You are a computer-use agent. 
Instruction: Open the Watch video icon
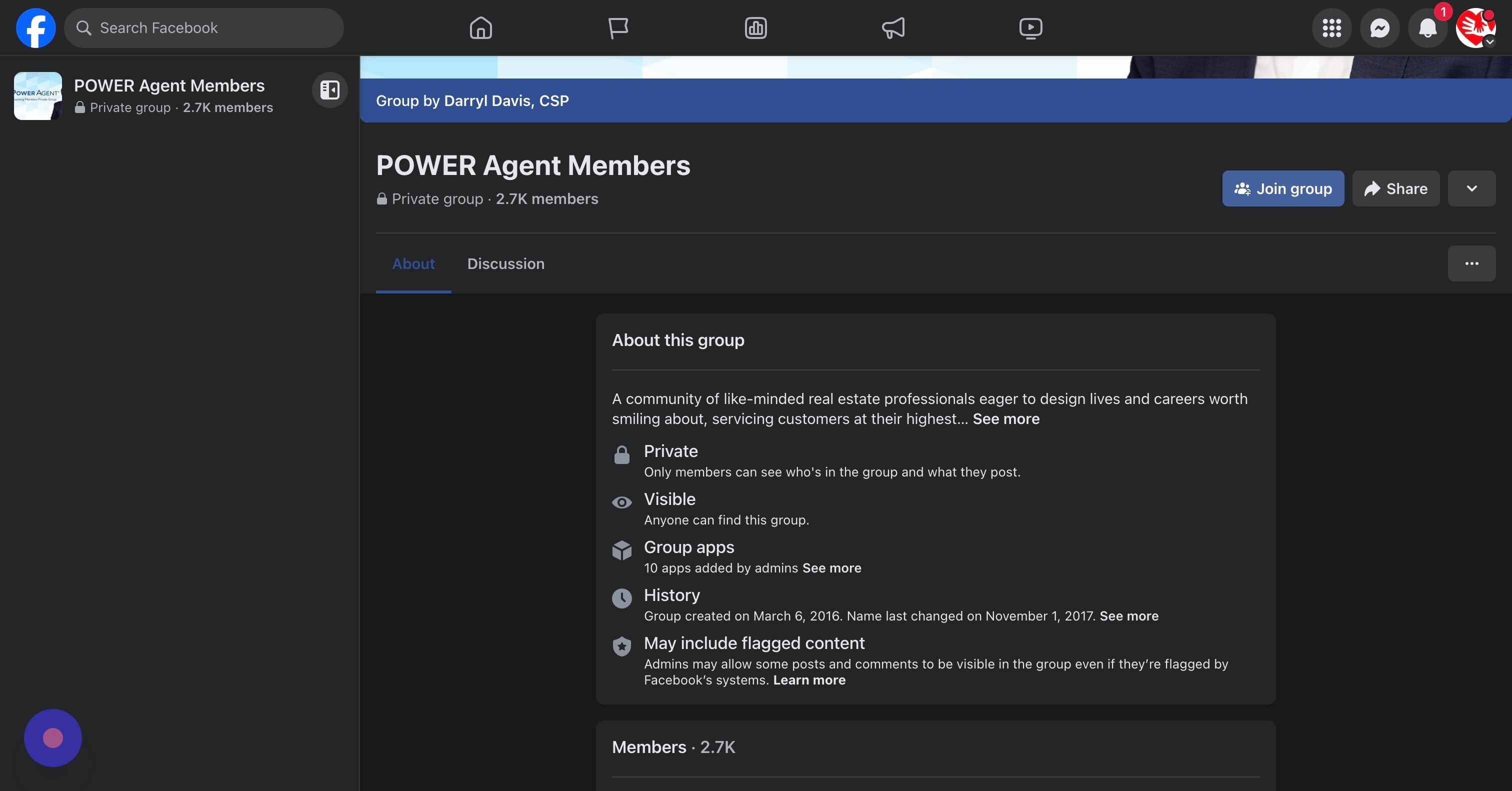point(1030,27)
